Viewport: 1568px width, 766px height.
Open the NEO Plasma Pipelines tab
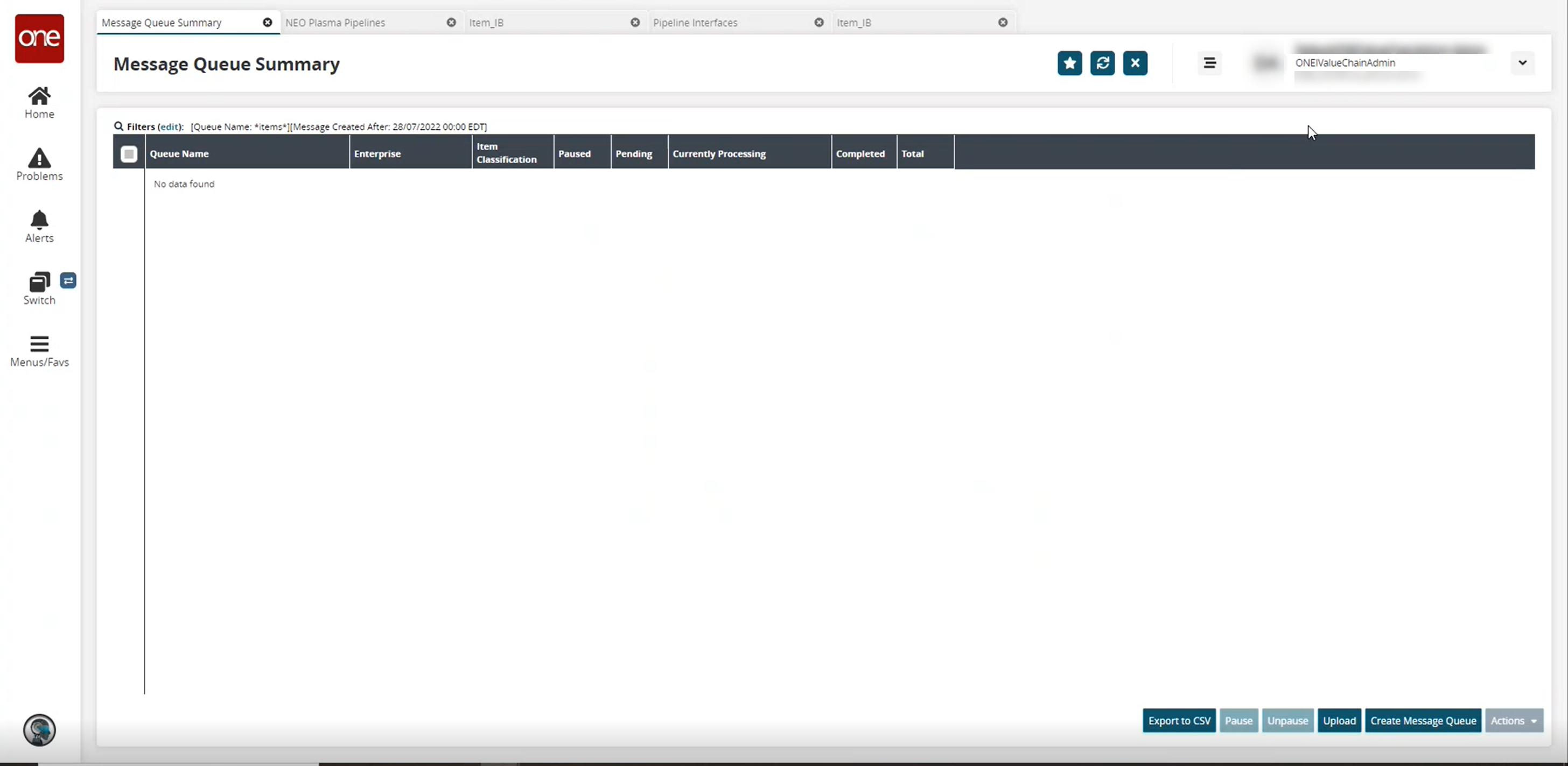coord(335,22)
